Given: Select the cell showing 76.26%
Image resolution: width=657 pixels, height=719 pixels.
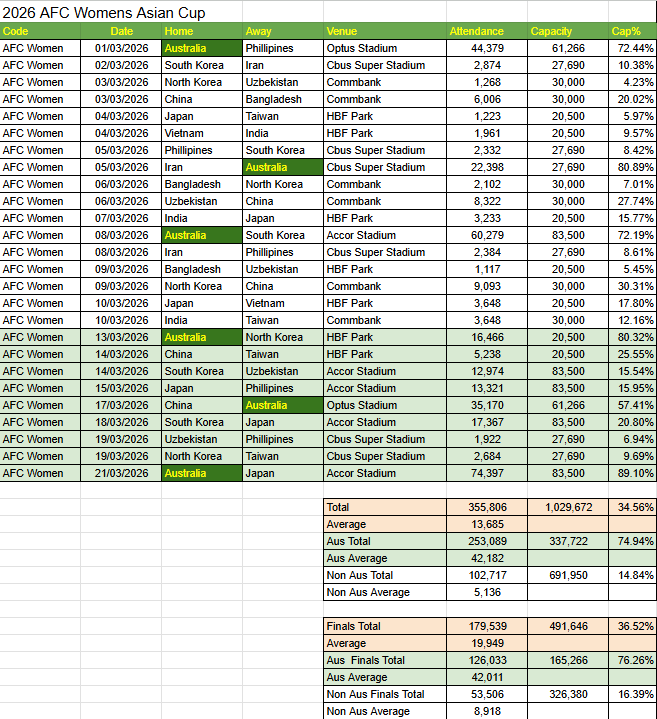Looking at the screenshot, I should 633,660.
